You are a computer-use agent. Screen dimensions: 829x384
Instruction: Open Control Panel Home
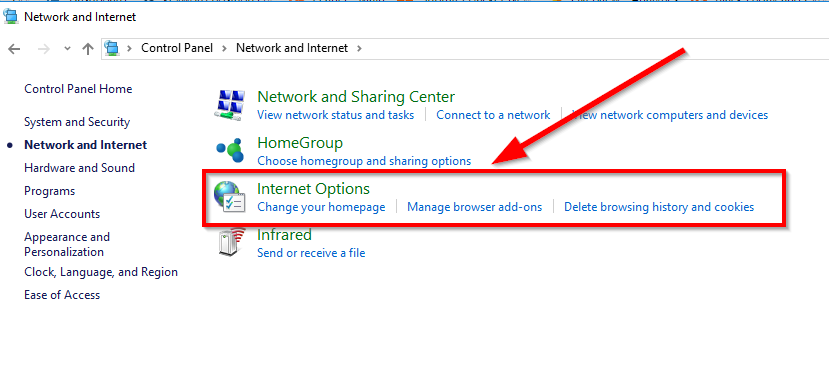(x=78, y=89)
